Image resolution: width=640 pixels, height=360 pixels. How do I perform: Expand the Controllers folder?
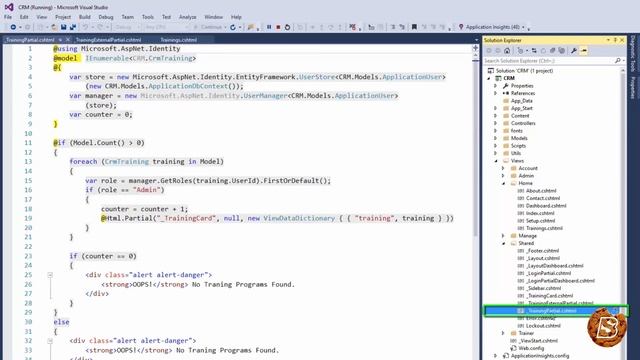[x=496, y=123]
